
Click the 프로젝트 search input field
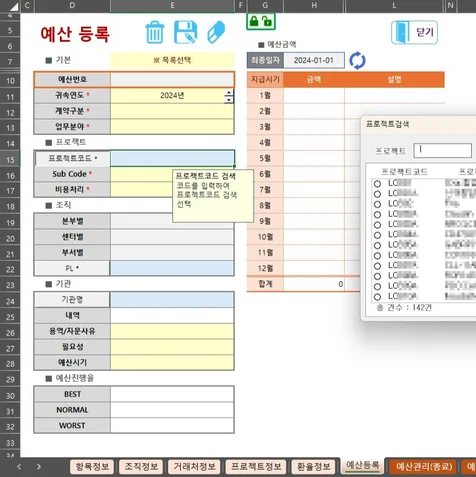(x=442, y=150)
